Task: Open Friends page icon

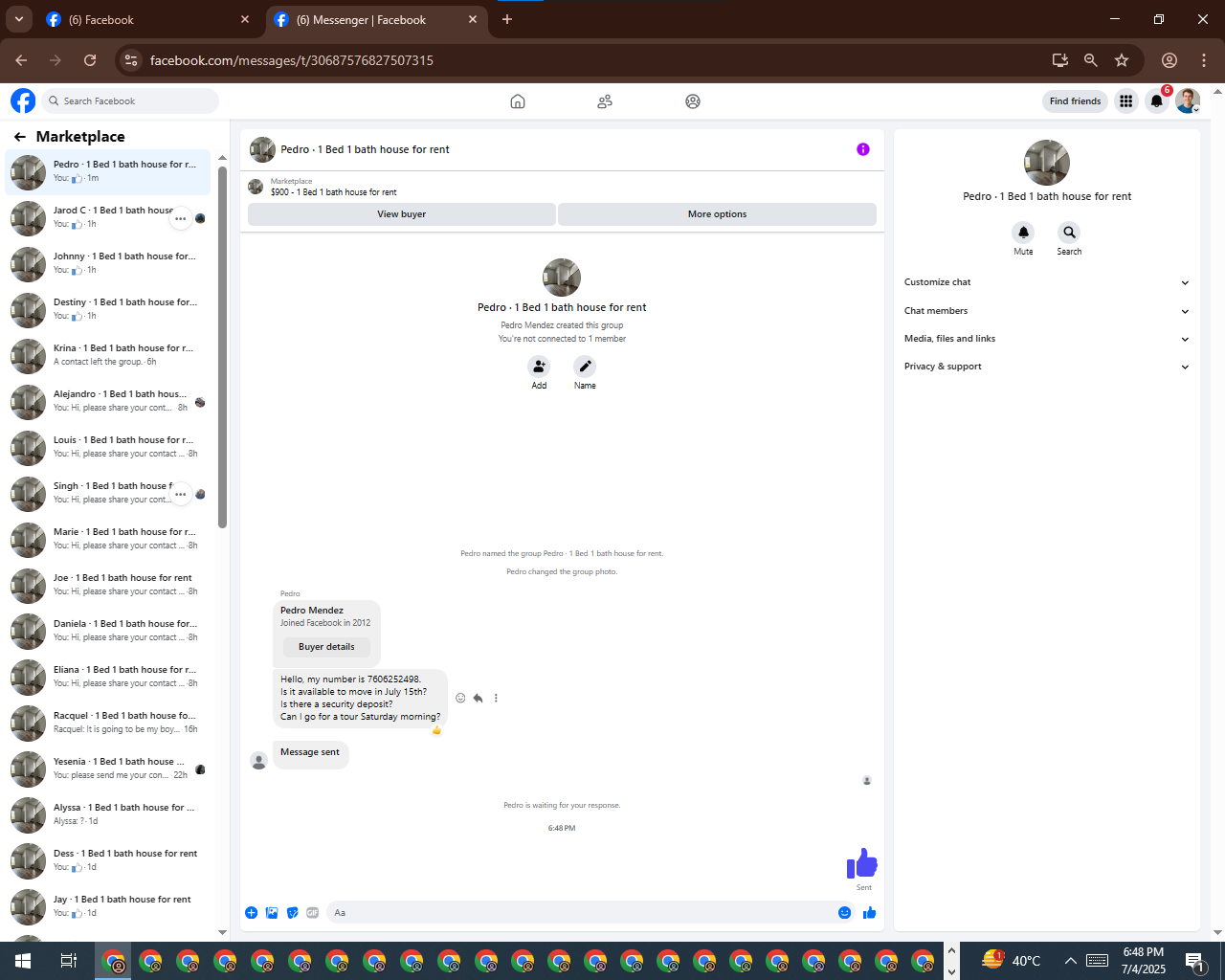Action: [605, 101]
